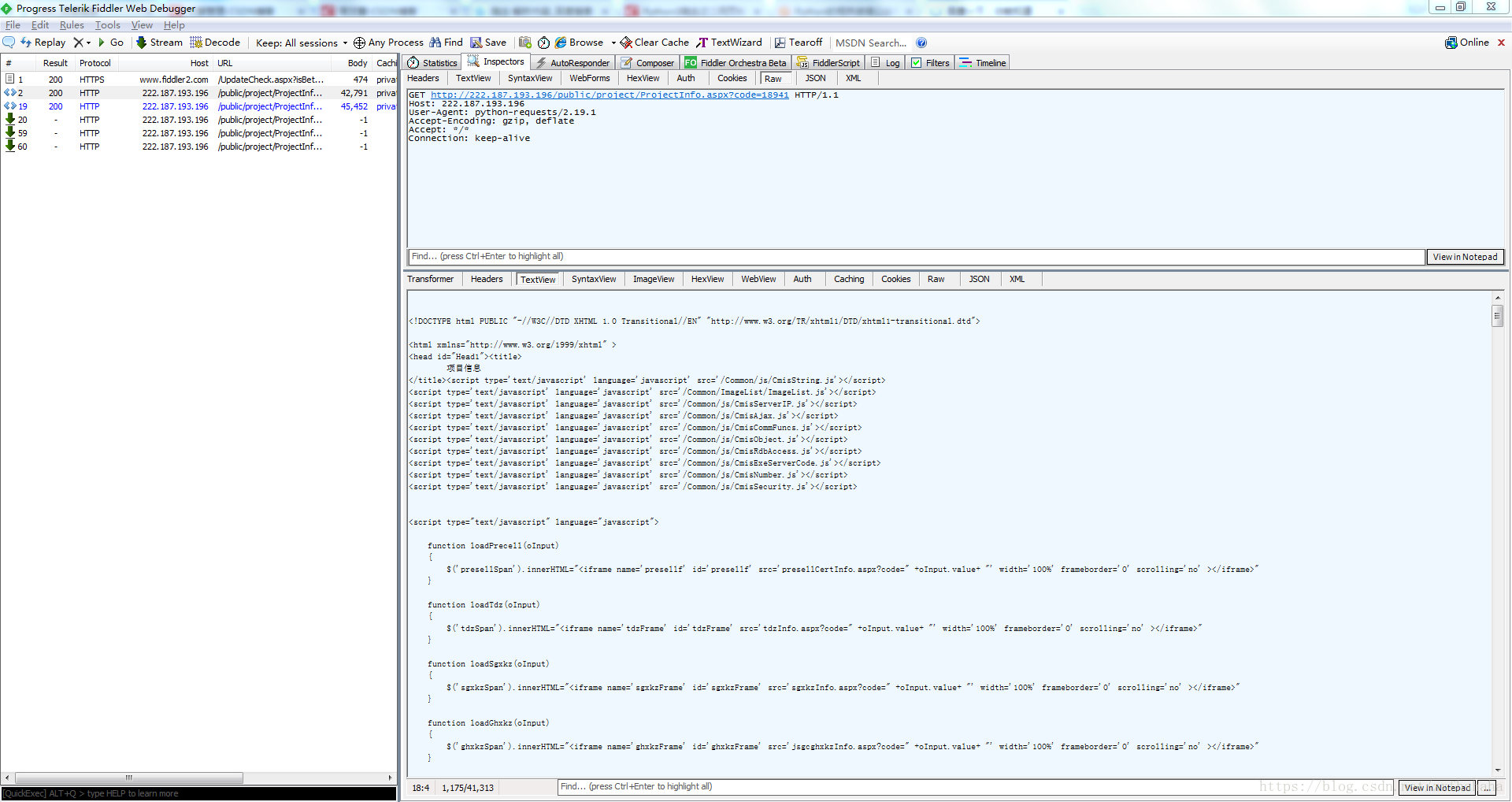Screen dimensions: 1512x802
Task: Click the ellipsis button beside lower Notepad
Action: pyautogui.click(x=1487, y=788)
